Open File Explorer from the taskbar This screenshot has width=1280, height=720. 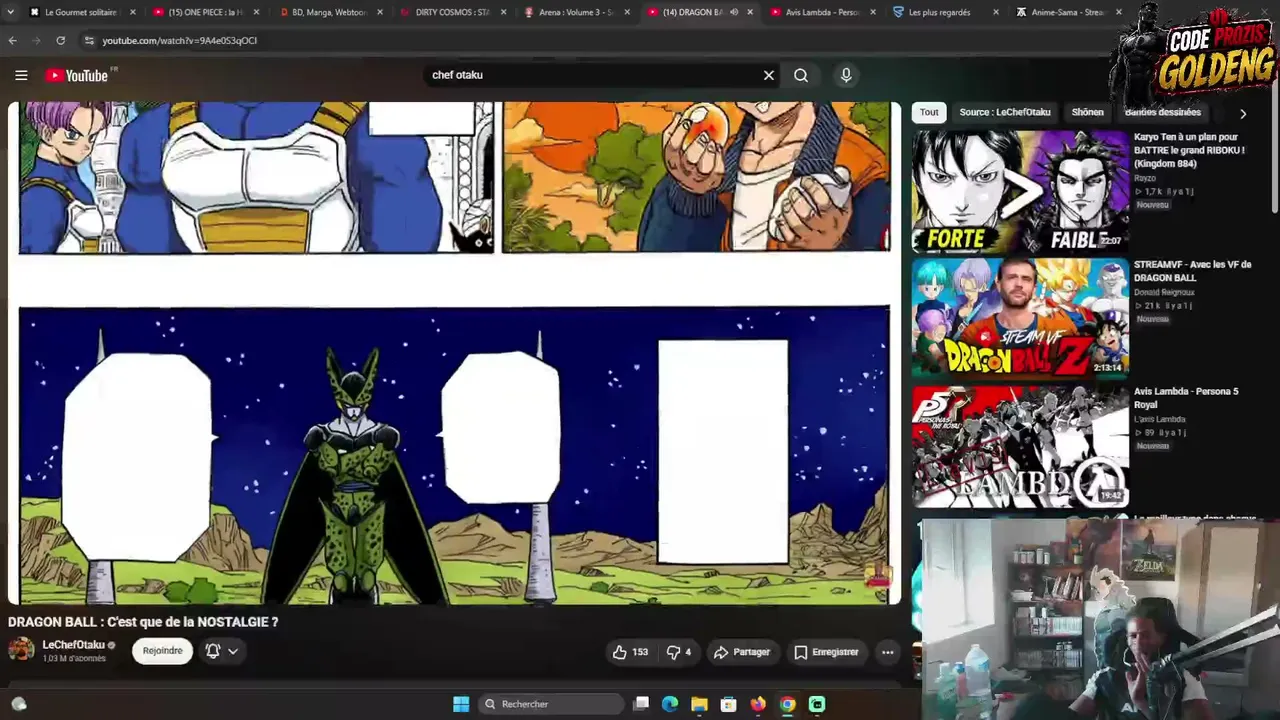coord(699,704)
